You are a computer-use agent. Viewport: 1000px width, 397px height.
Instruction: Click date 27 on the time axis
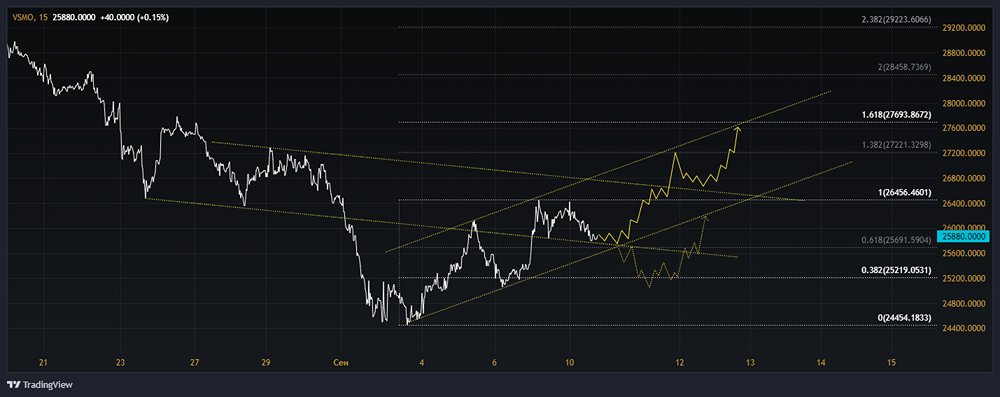click(195, 363)
